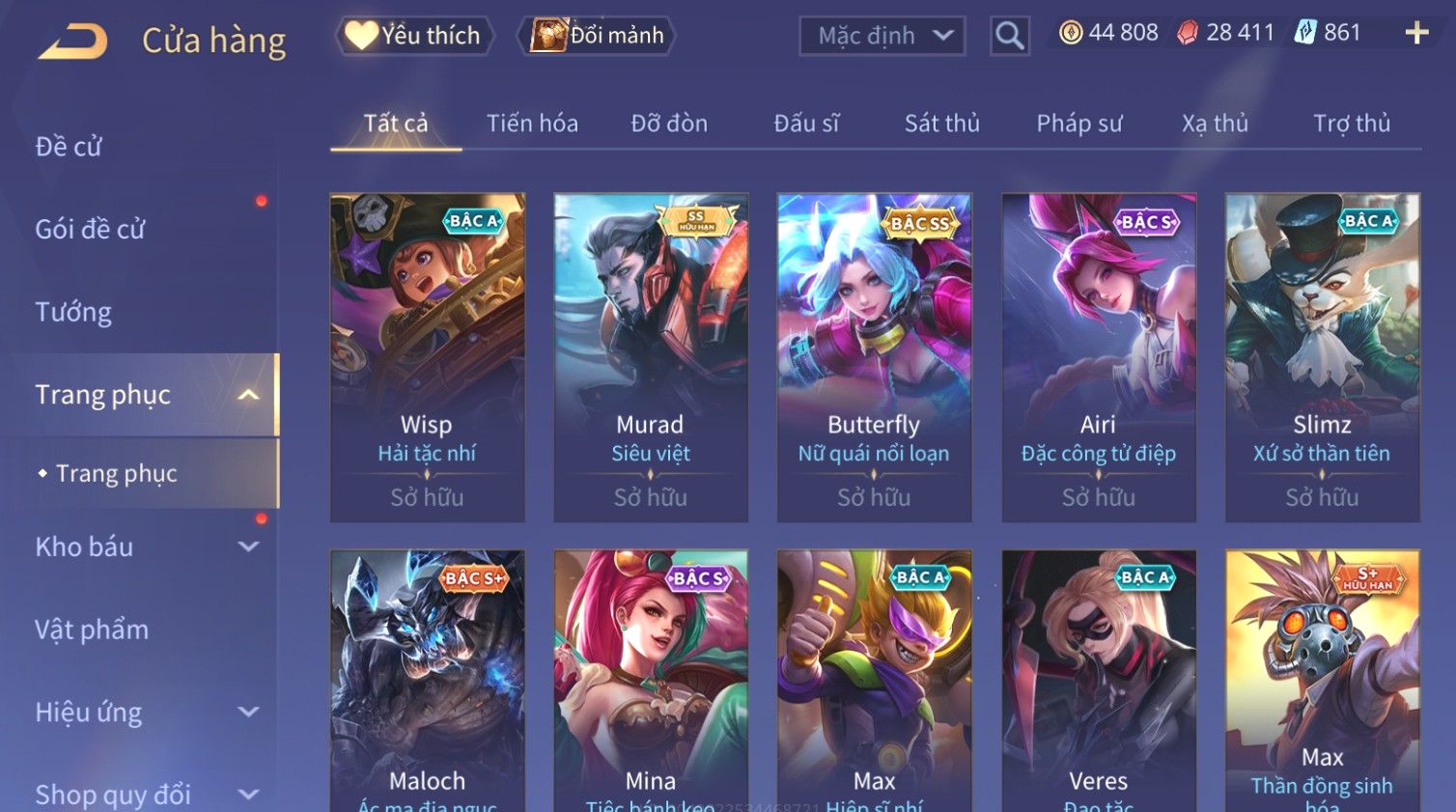Select the Butterfly Nữ quái nổi loạn skin
This screenshot has height=812, width=1456.
[x=874, y=357]
